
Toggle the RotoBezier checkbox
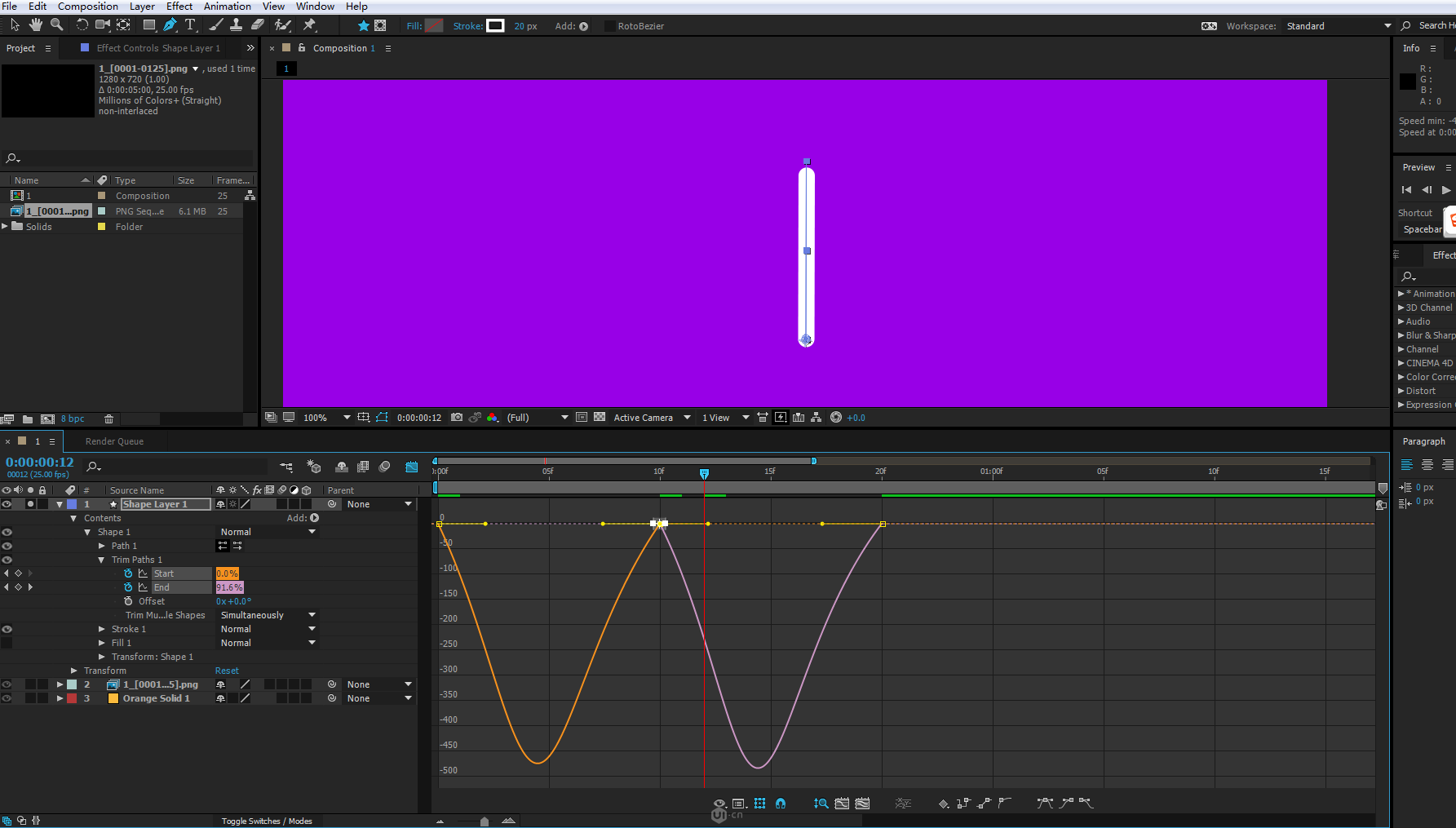click(x=609, y=26)
